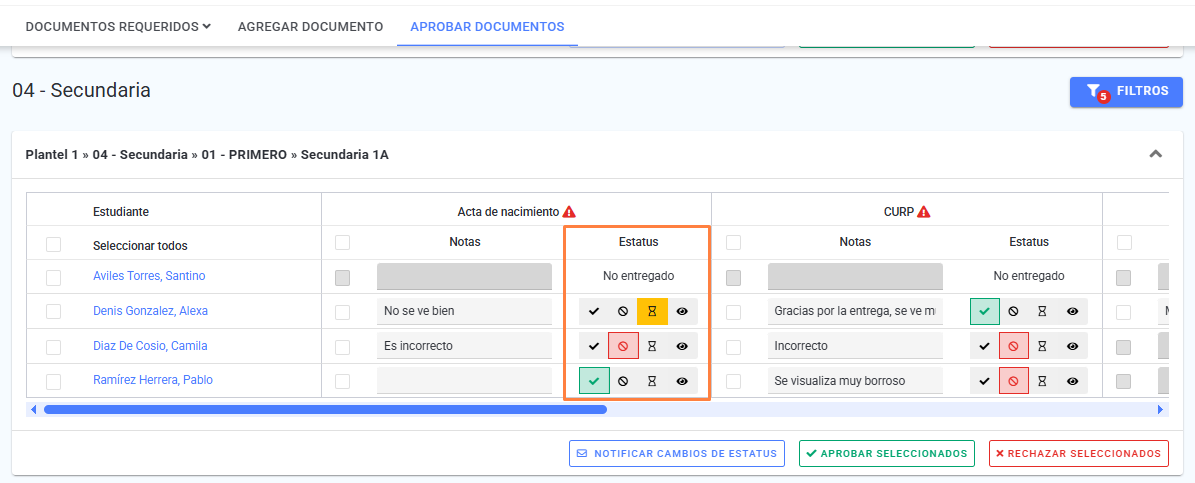Reject Ramírez Herrera's CURP with red ban icon
The height and width of the screenshot is (483, 1195).
point(1014,380)
